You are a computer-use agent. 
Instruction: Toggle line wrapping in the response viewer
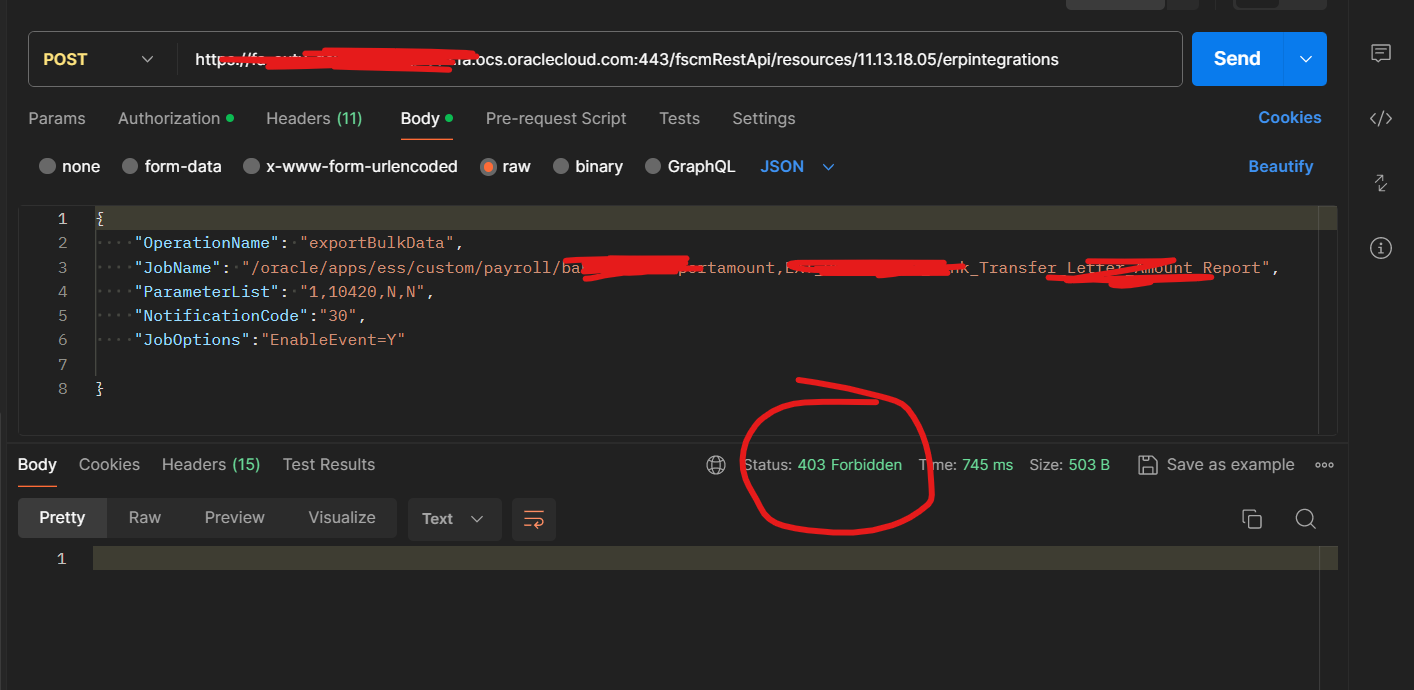click(533, 519)
